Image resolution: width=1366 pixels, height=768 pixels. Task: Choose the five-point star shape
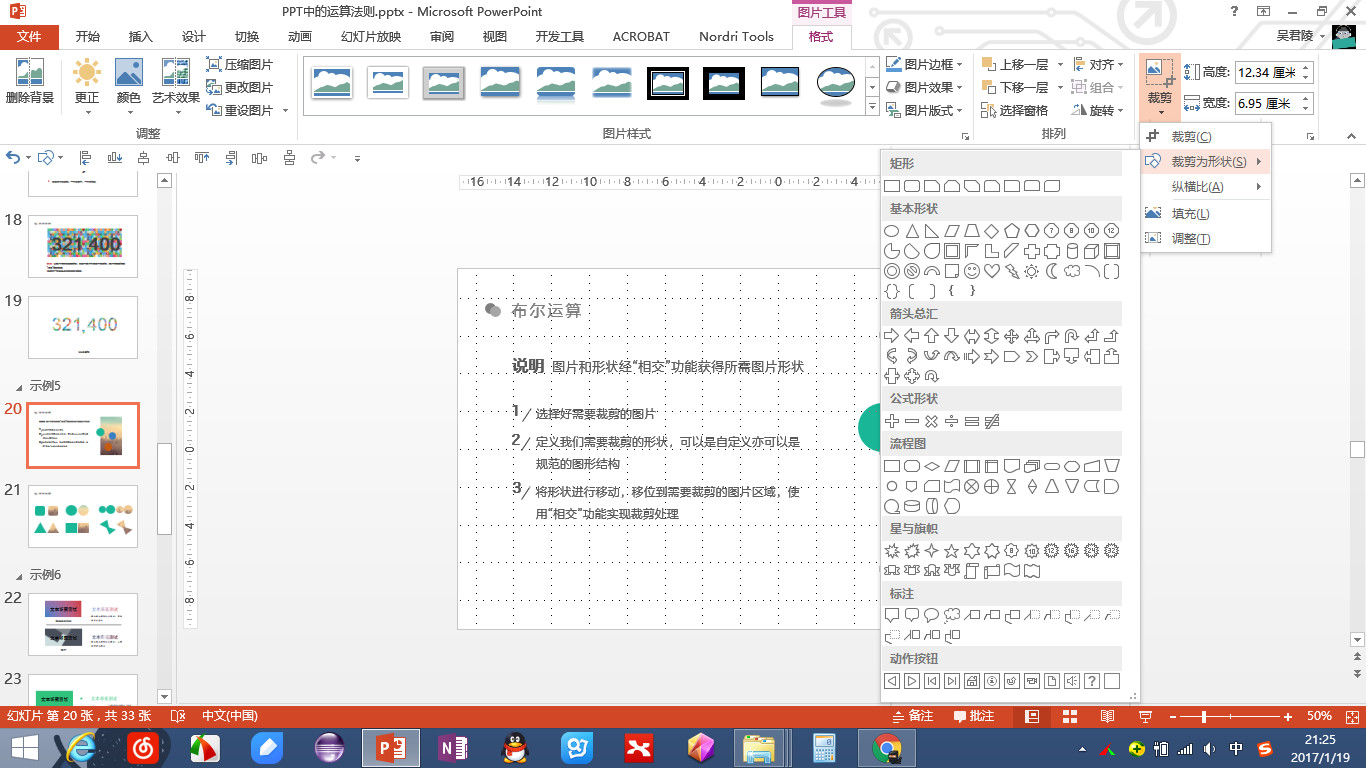click(x=951, y=551)
